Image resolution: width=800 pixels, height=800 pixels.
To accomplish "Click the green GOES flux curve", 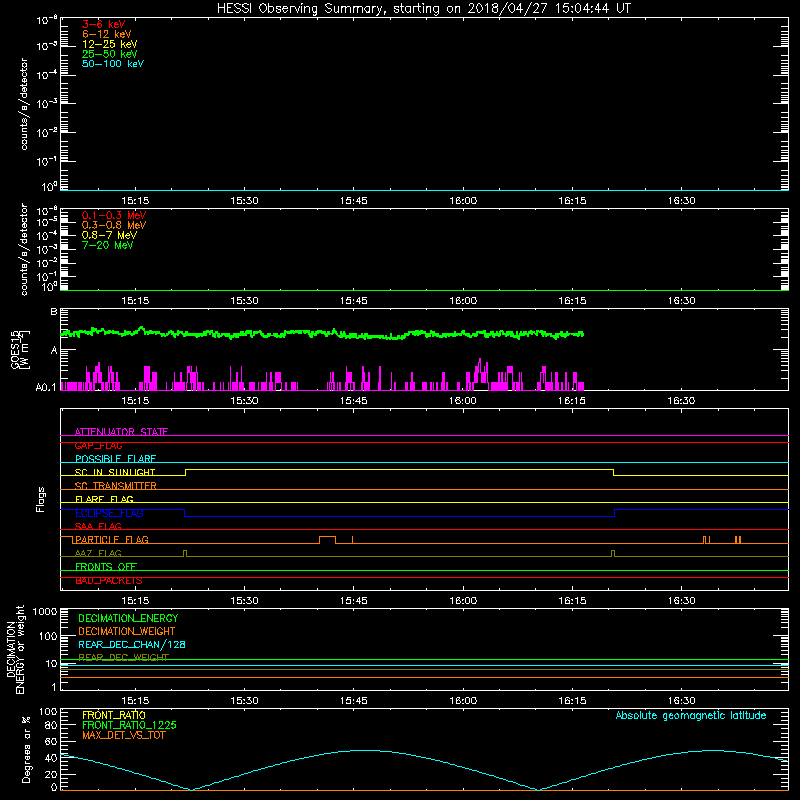I will pyautogui.click(x=321, y=334).
